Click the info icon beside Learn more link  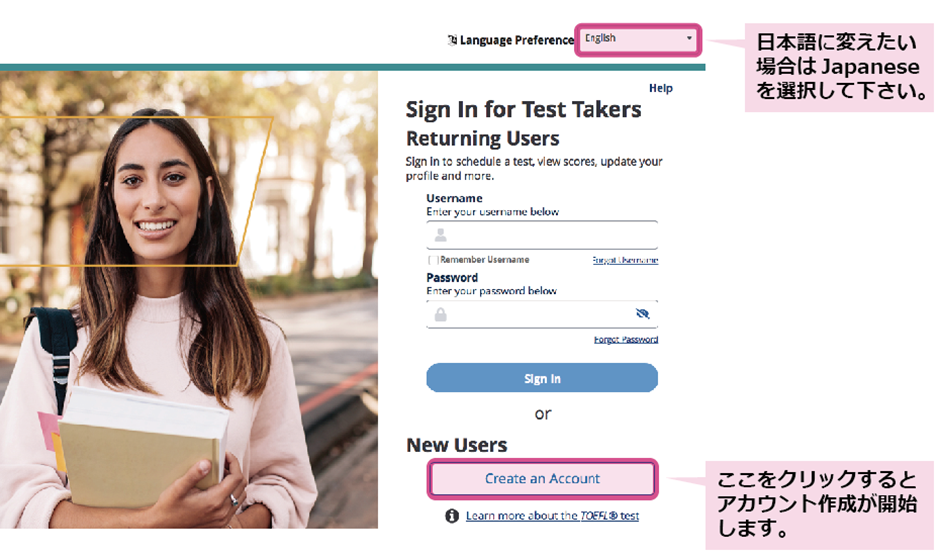pyautogui.click(x=452, y=516)
